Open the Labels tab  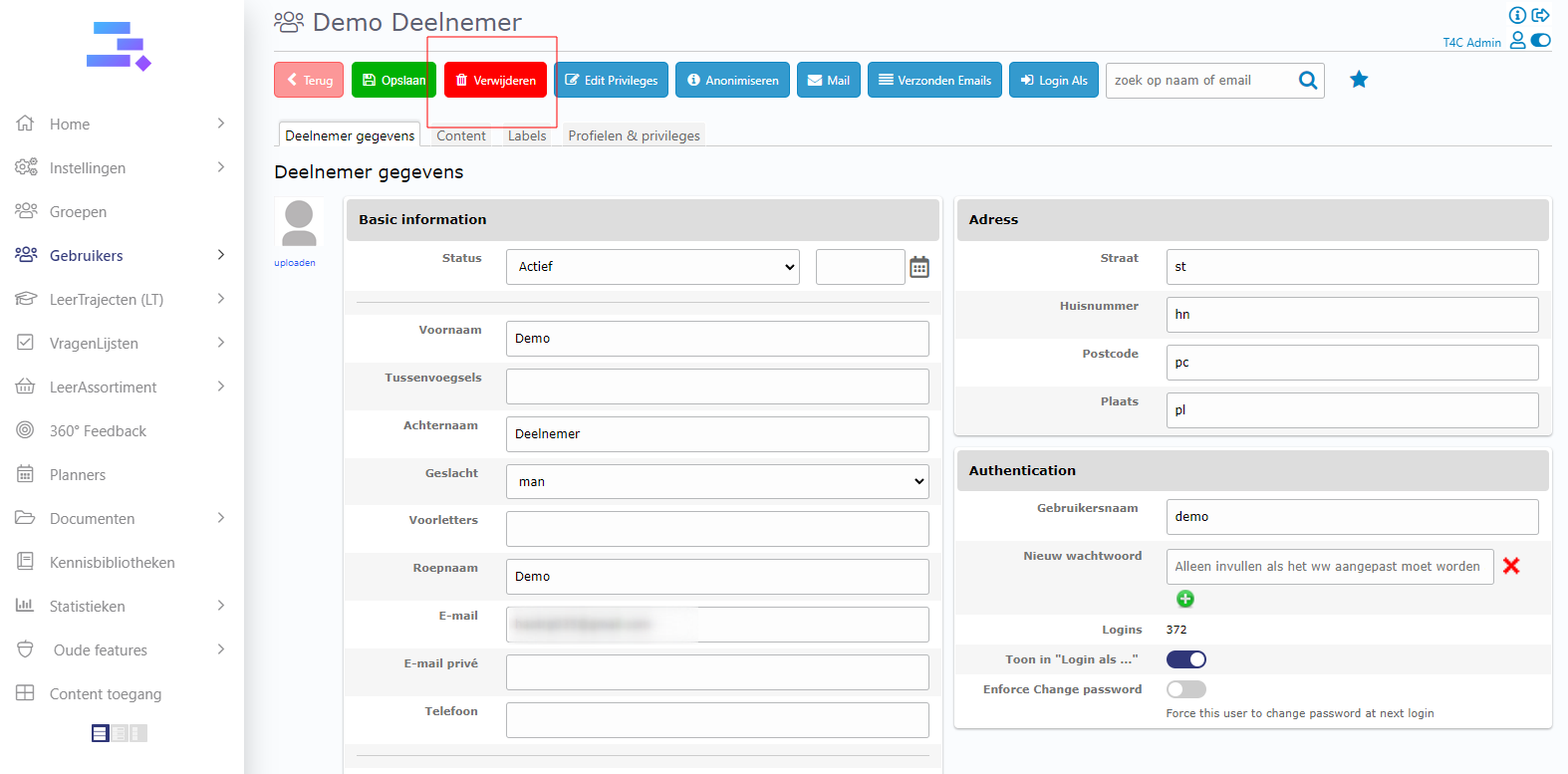coord(527,135)
